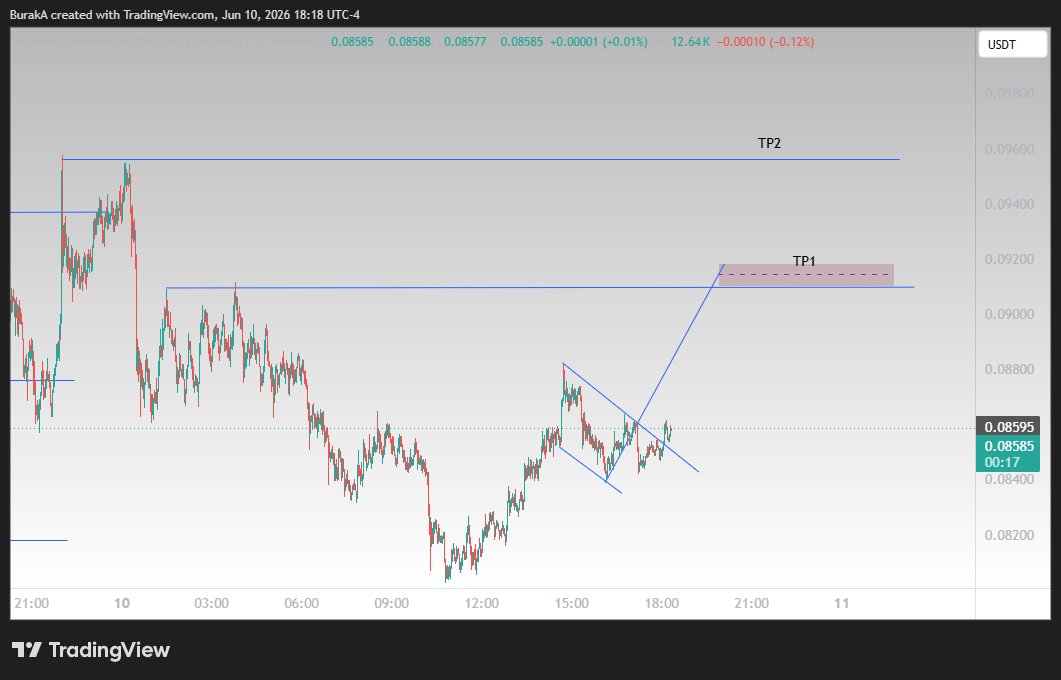Click the 0.09800 price axis label
1061x680 pixels.
[1009, 93]
